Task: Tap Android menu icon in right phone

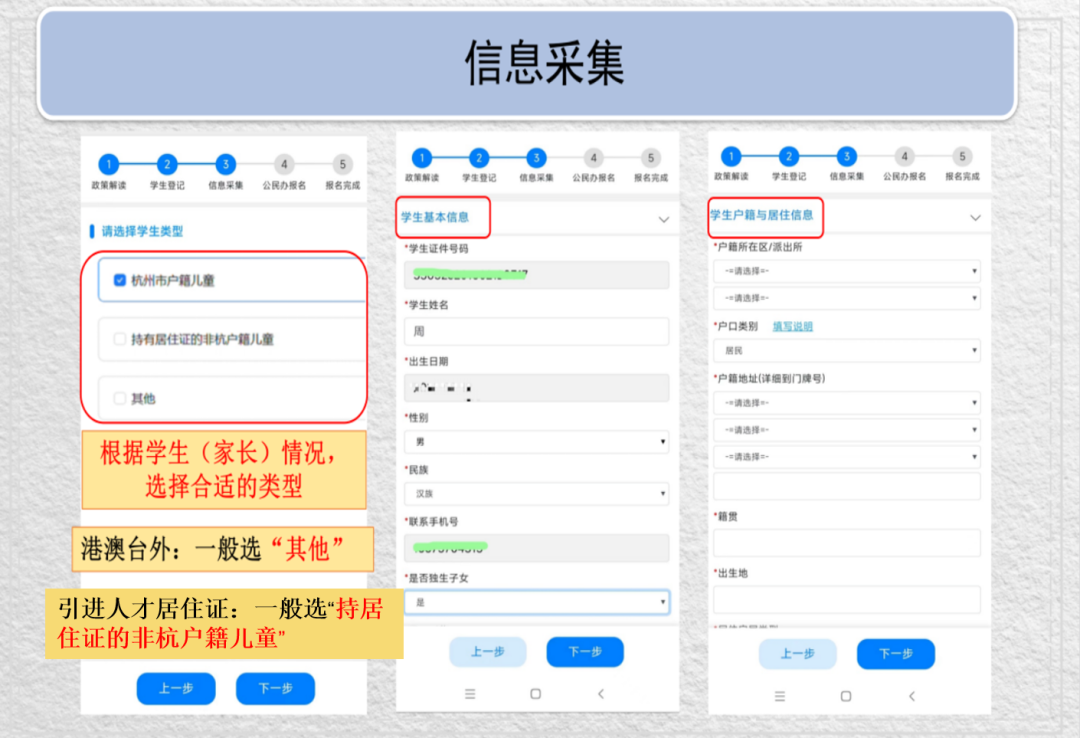Action: (780, 696)
